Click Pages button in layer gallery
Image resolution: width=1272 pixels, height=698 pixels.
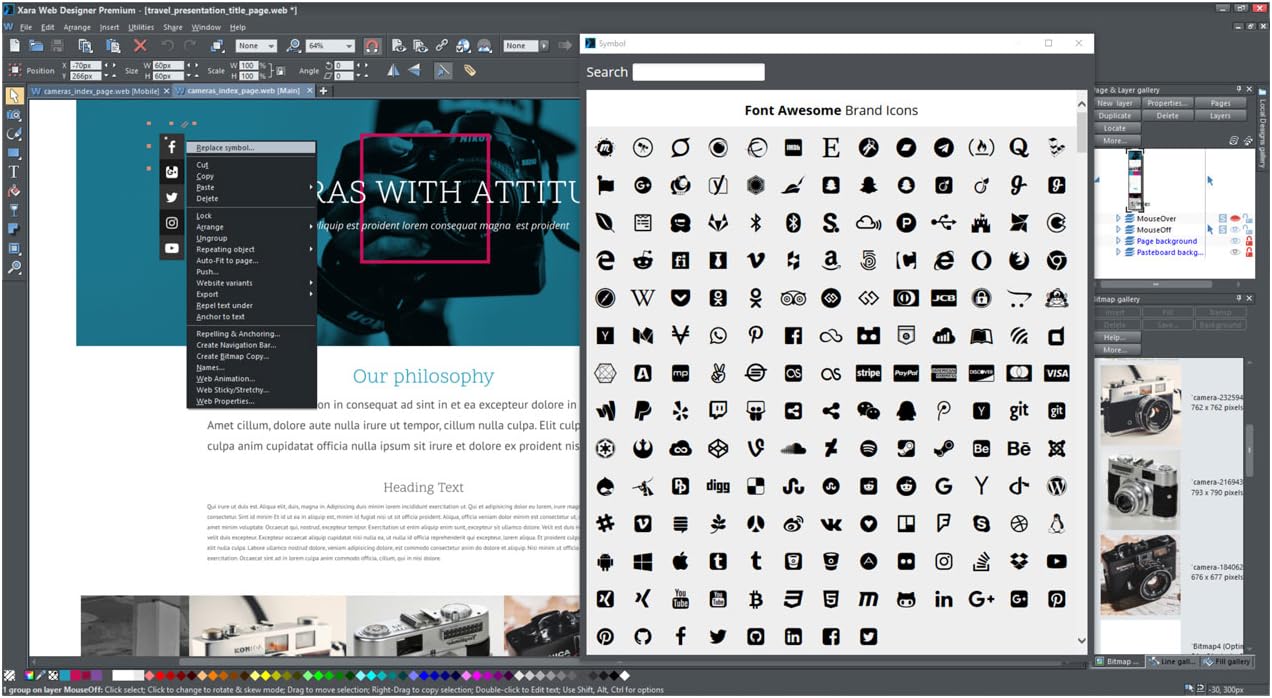tap(1220, 103)
